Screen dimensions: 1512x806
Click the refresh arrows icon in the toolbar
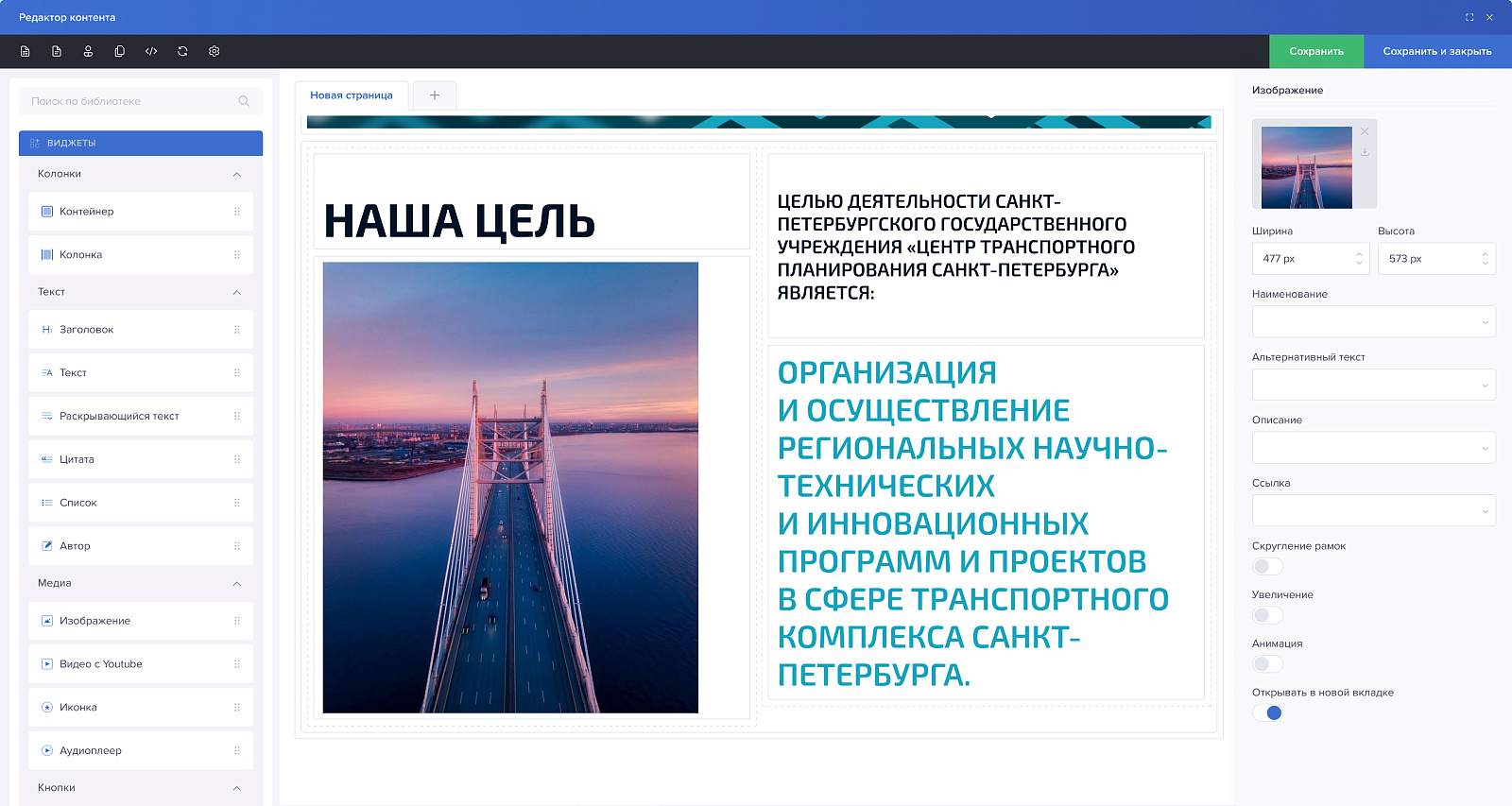coord(182,51)
